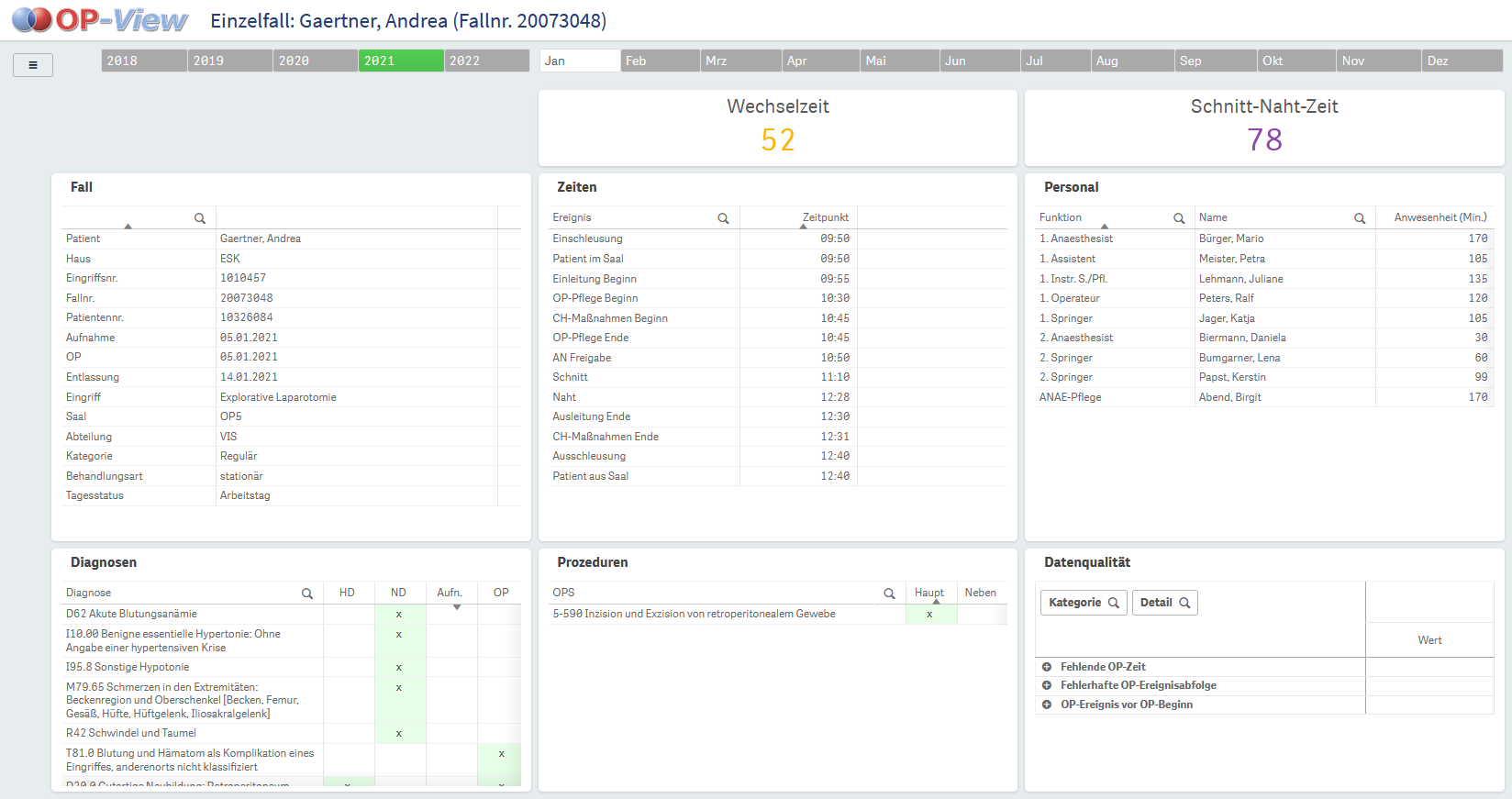The width and height of the screenshot is (1512, 799).
Task: Expand OP-Ereignis vor OP-Beginn row
Action: click(1047, 705)
